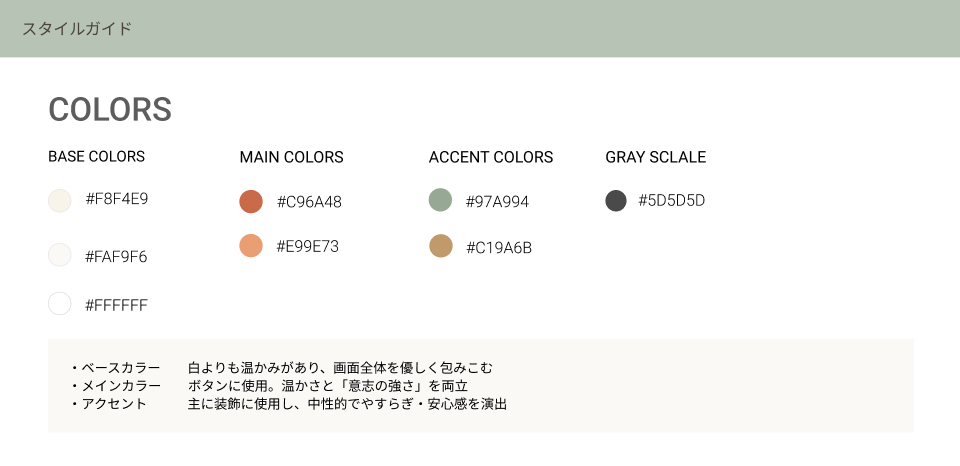
Task: Select the GRAY SCLALE heading
Action: [x=656, y=157]
